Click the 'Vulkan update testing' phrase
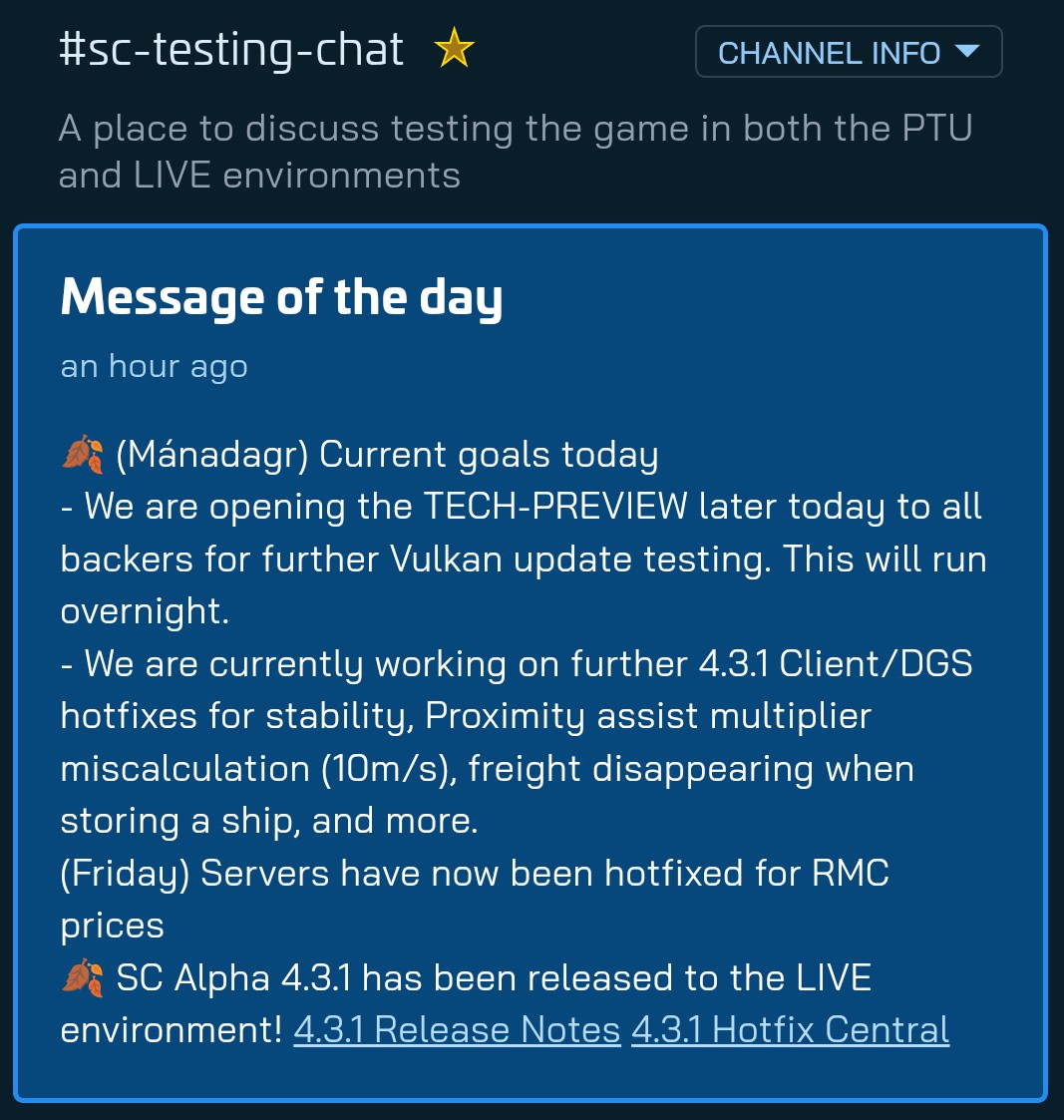The height and width of the screenshot is (1120, 1064). point(579,560)
